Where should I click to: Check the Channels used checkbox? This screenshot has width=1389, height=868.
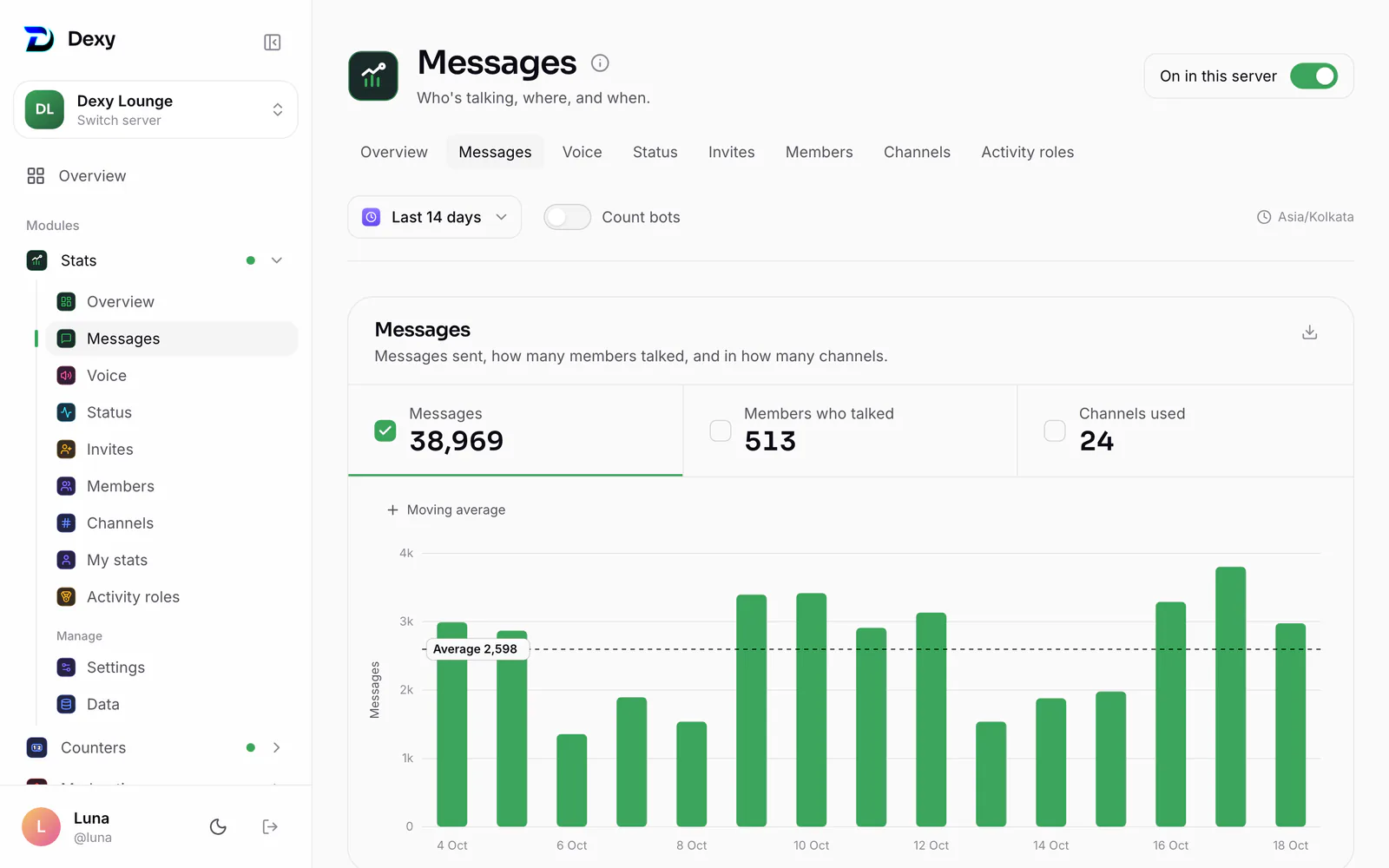pyautogui.click(x=1055, y=431)
